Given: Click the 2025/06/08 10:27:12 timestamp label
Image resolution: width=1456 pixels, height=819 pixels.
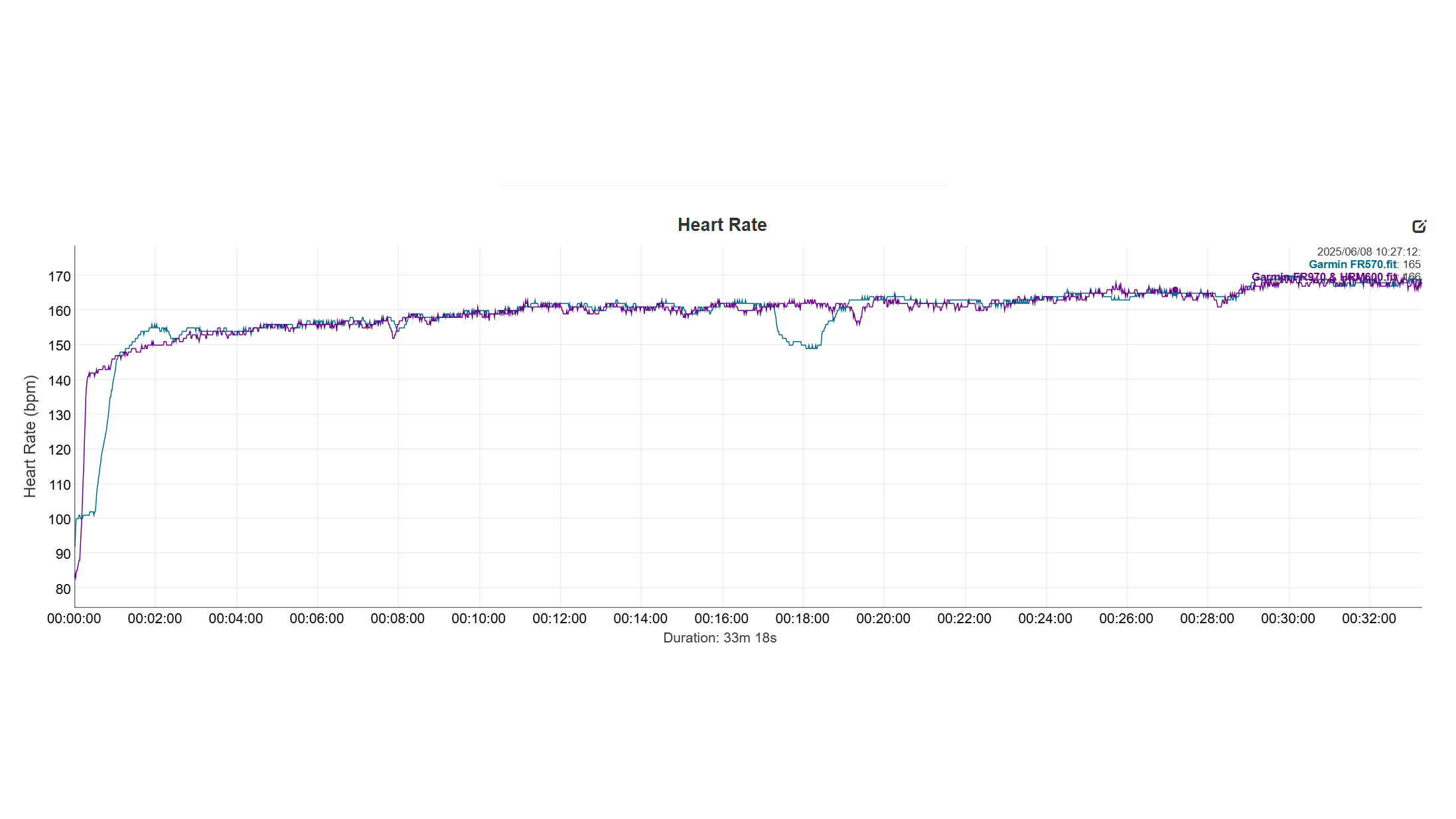Looking at the screenshot, I should click(1368, 252).
